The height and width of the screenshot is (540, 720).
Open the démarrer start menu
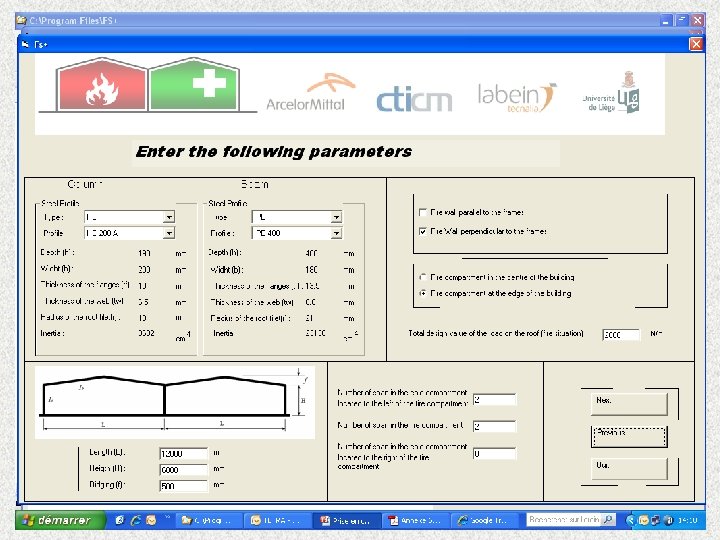click(x=60, y=520)
